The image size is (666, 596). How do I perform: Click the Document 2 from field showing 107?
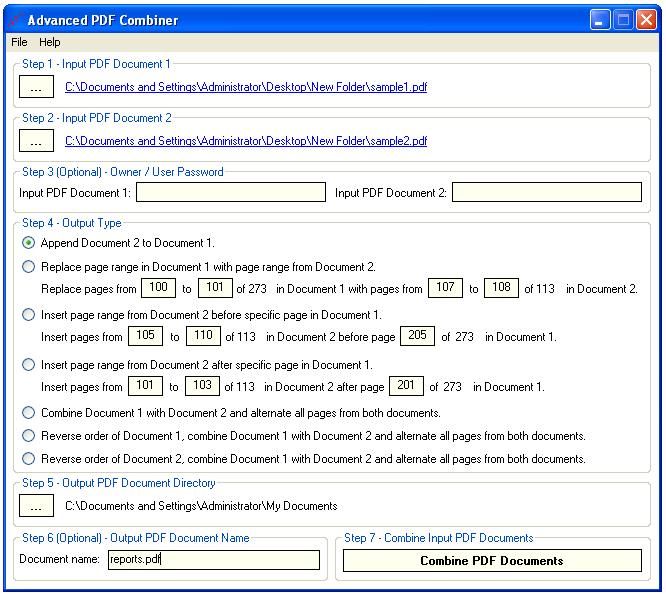pyautogui.click(x=445, y=288)
